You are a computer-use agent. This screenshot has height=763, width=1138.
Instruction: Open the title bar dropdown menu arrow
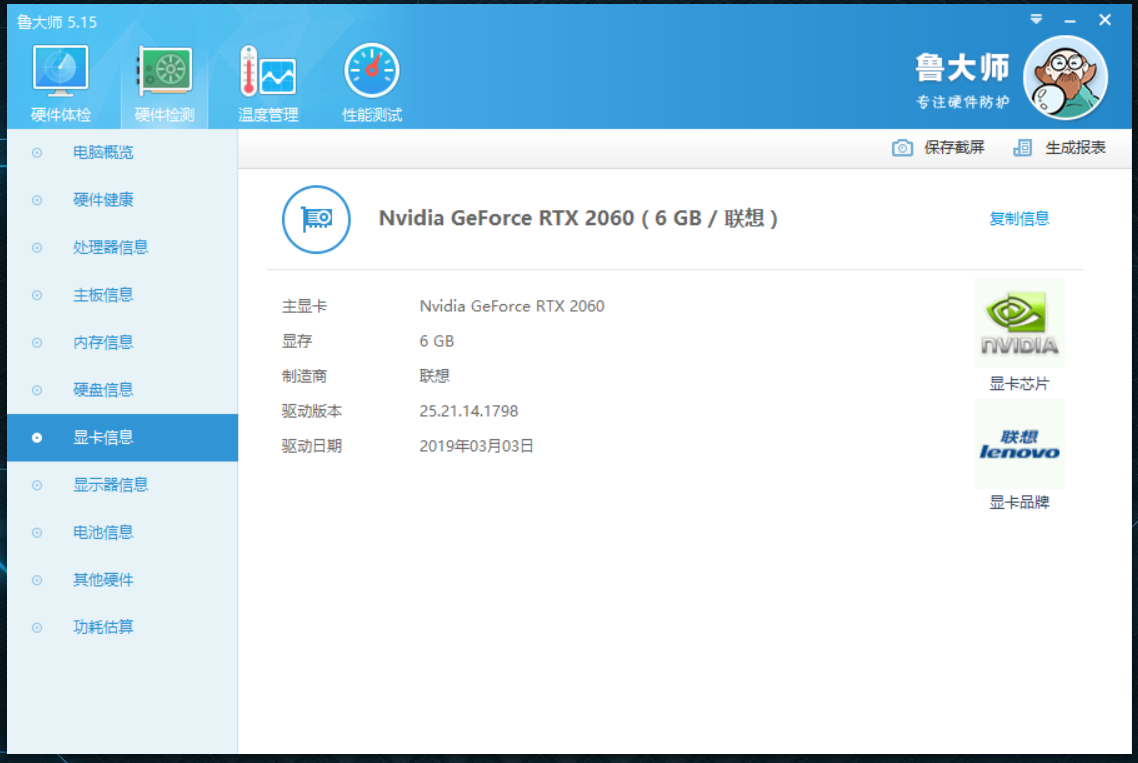point(1036,20)
